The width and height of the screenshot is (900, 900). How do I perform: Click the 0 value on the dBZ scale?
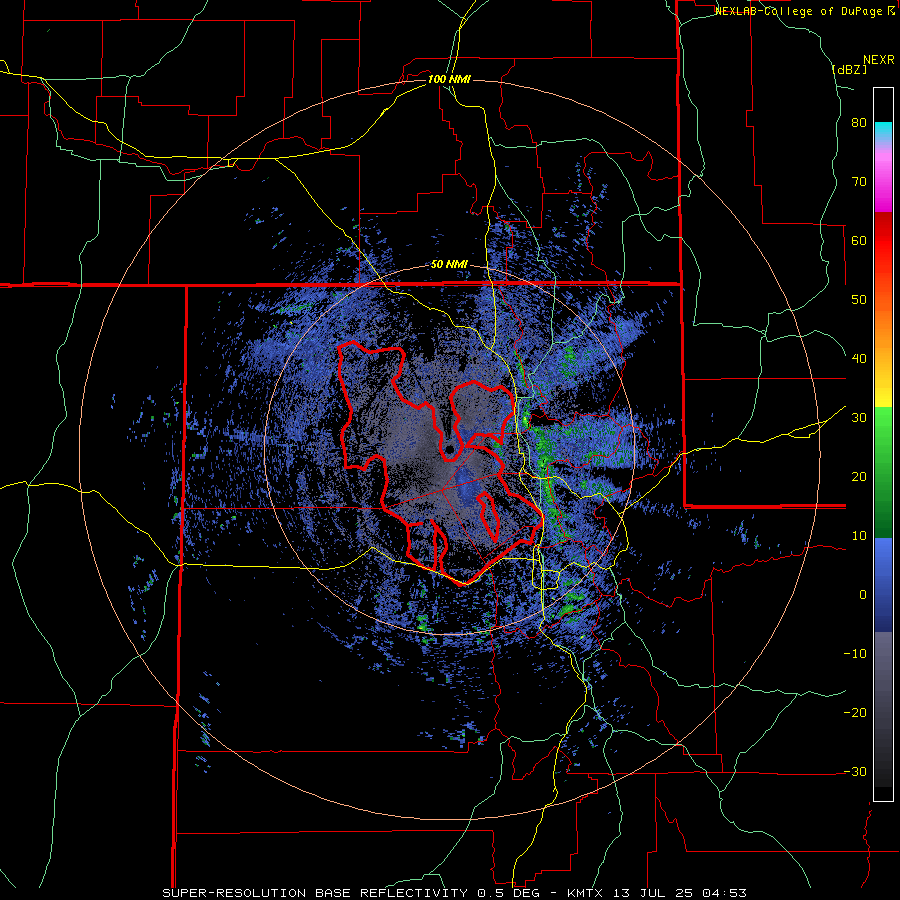(863, 595)
